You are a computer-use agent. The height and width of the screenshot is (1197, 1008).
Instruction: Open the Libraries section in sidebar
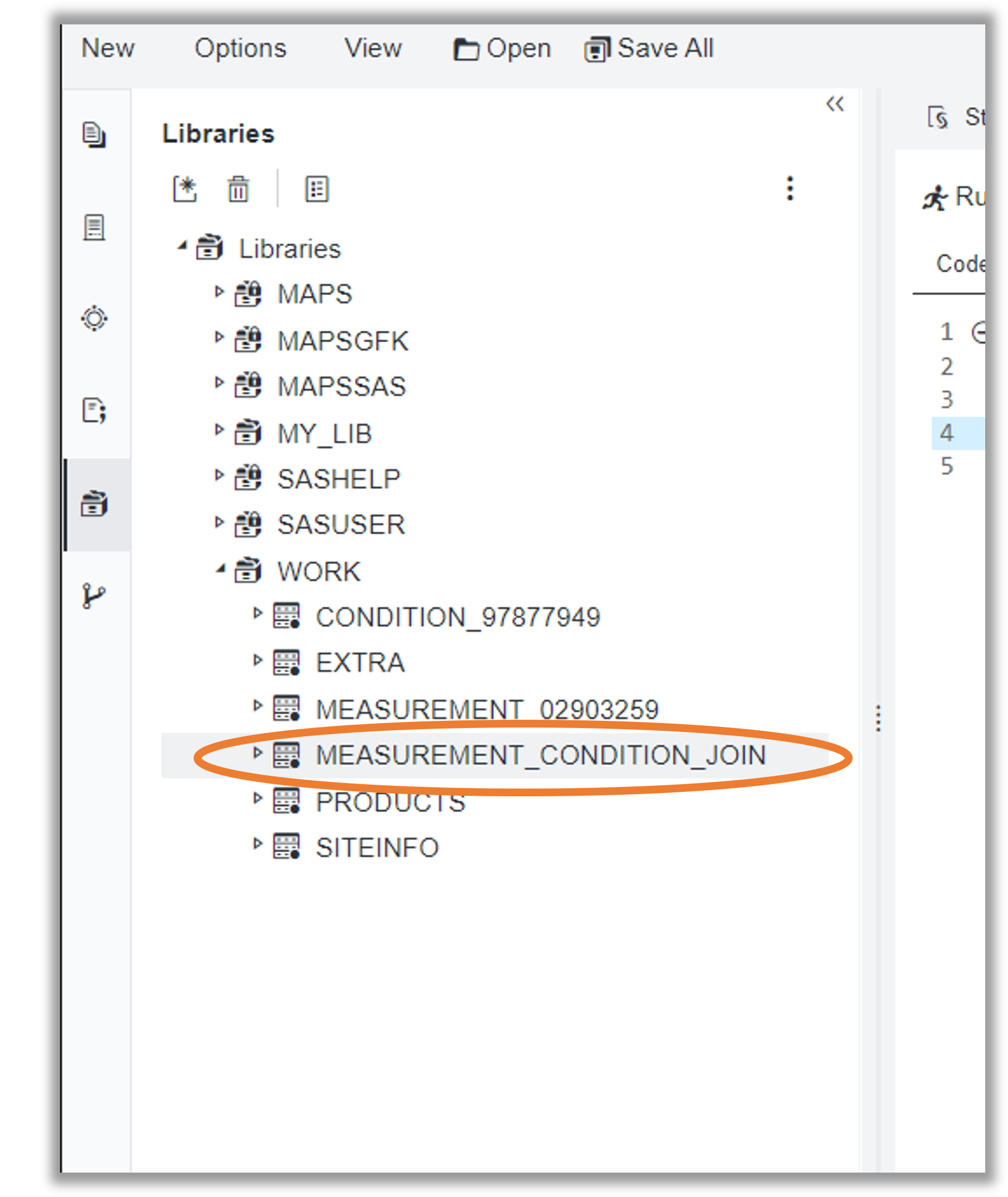pos(94,504)
